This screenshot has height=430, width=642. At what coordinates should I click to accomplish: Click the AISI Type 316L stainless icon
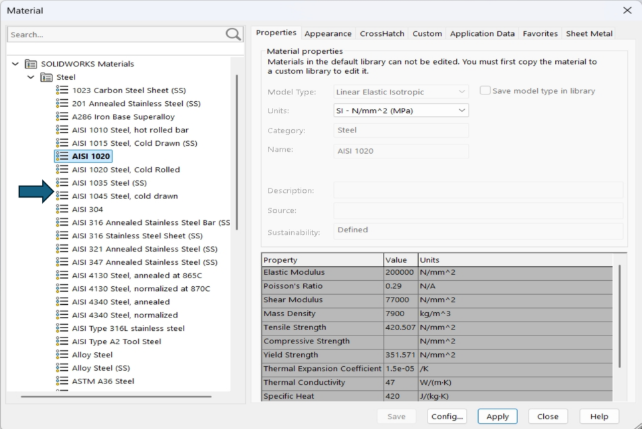point(62,328)
